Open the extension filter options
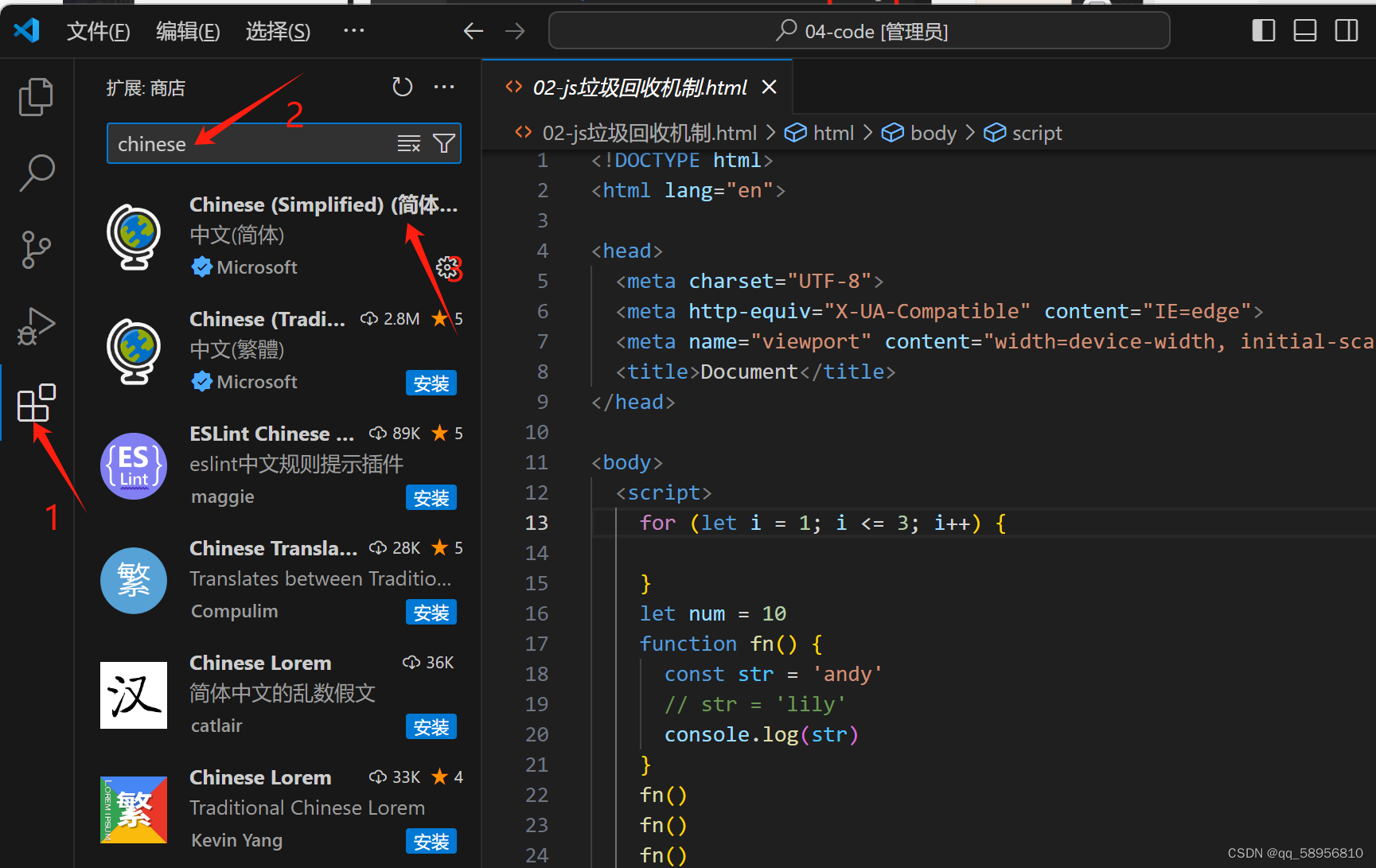The image size is (1376, 868). pyautogui.click(x=443, y=143)
